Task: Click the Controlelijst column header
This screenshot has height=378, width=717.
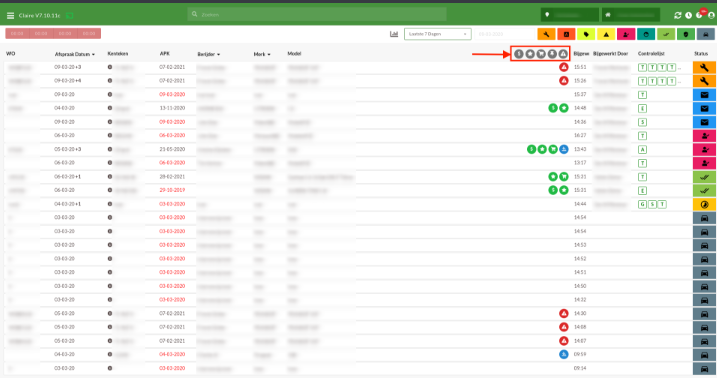Action: tap(651, 53)
